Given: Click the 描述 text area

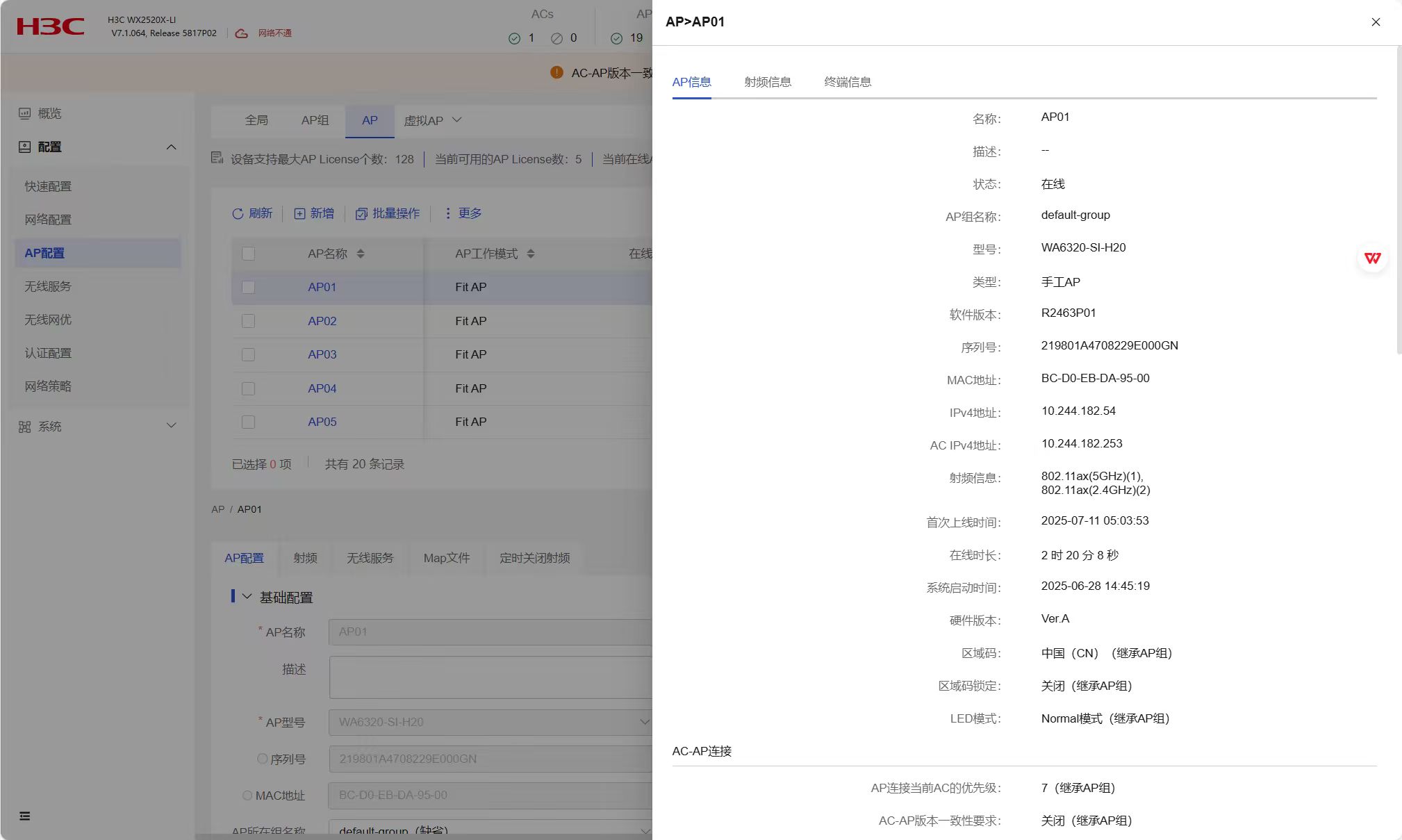Looking at the screenshot, I should [490, 677].
